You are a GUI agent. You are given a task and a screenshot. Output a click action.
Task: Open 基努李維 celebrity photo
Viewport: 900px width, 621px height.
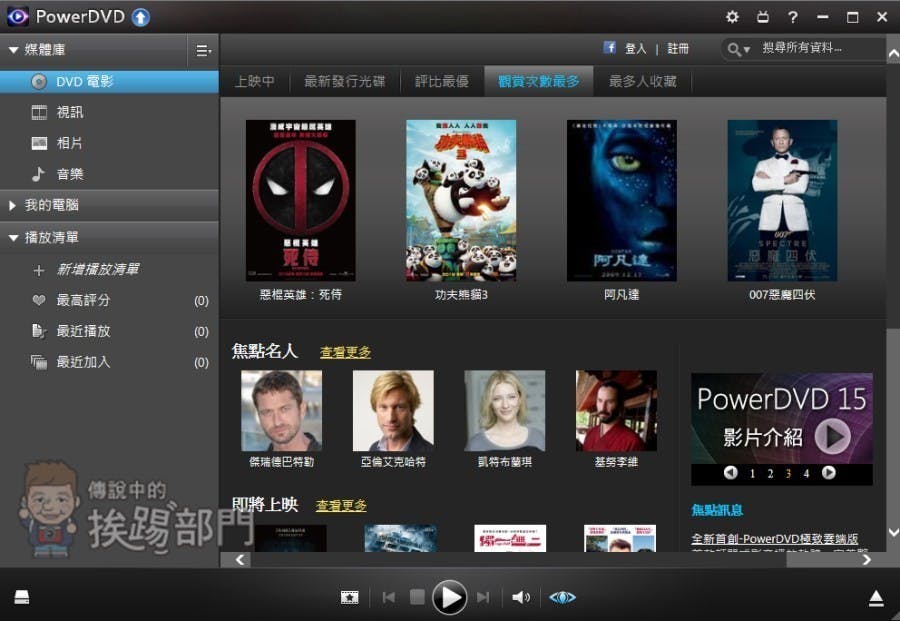[616, 410]
